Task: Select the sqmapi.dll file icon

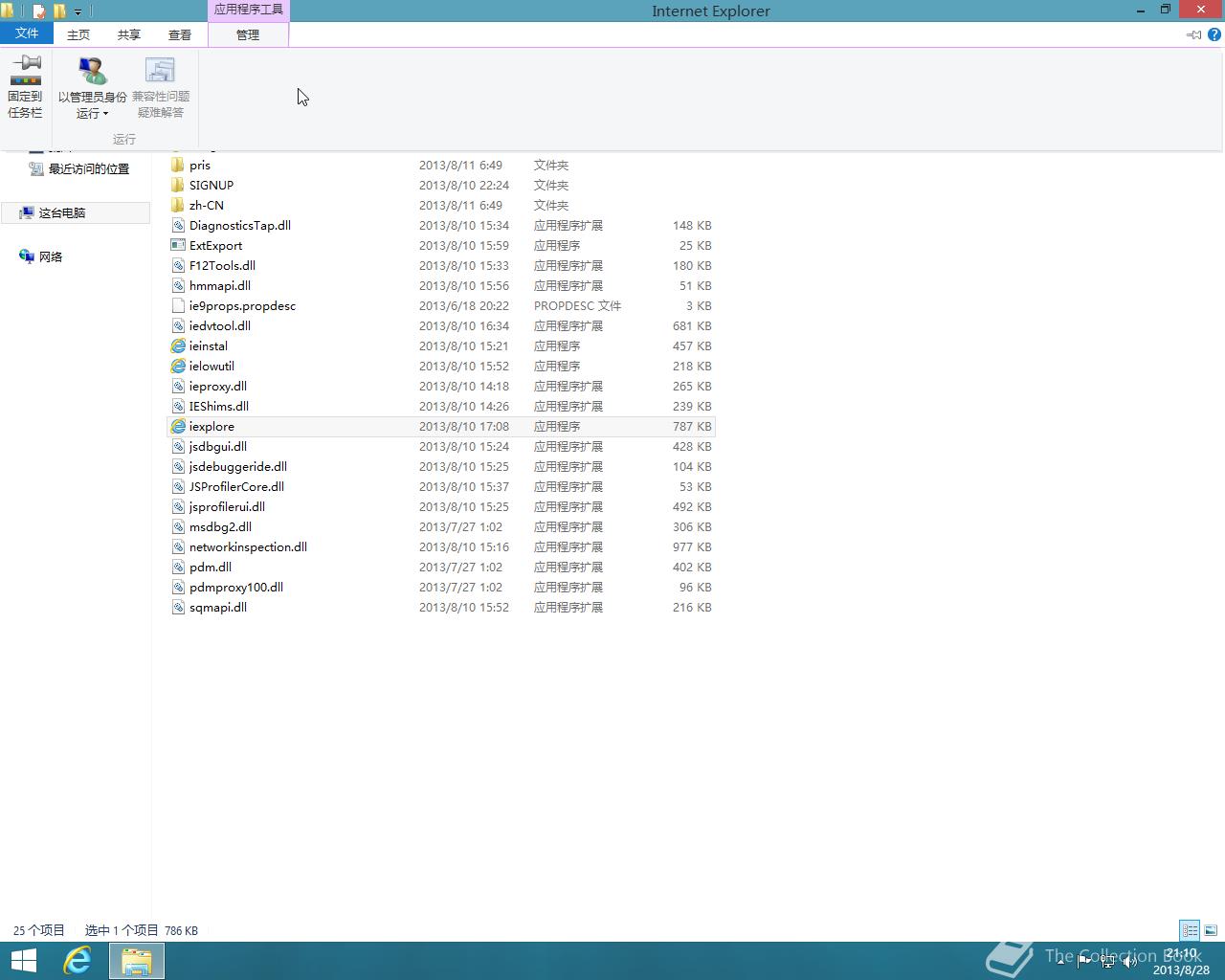Action: pyautogui.click(x=178, y=607)
